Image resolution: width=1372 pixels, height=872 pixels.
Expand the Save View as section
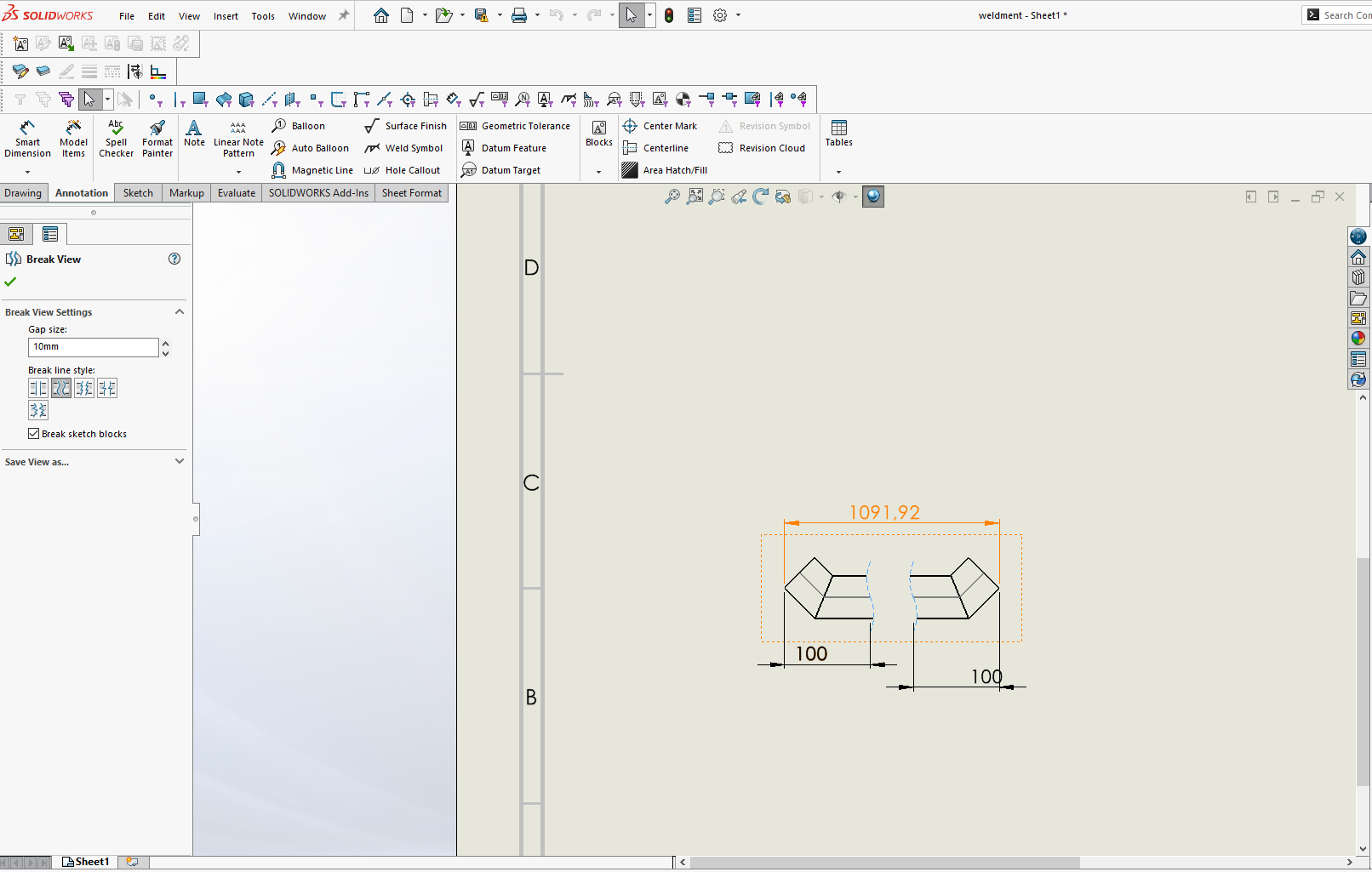(179, 462)
